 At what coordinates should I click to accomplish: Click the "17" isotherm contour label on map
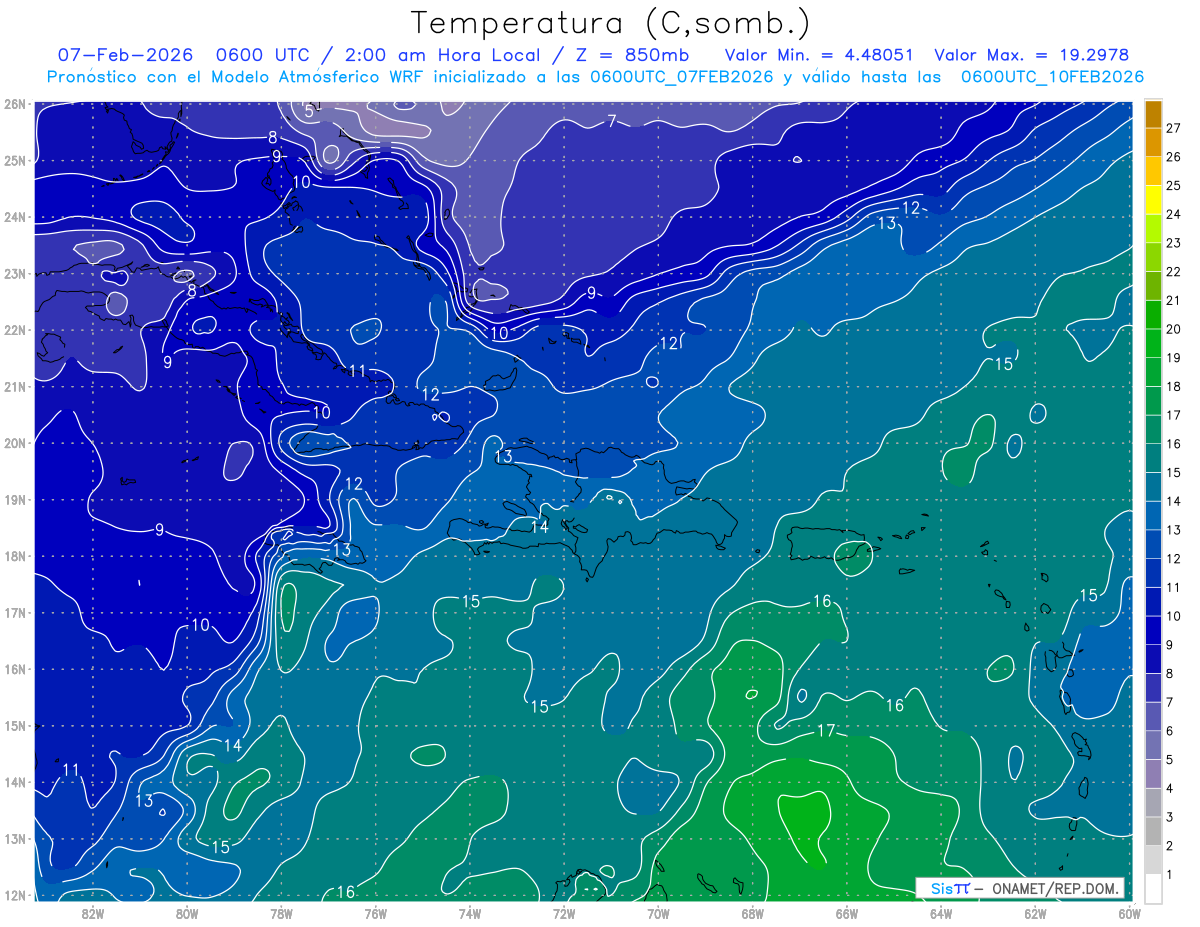(x=826, y=731)
